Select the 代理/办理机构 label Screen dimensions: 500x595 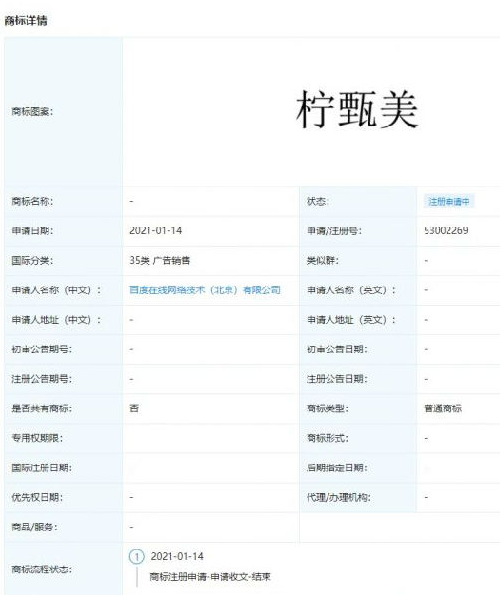click(x=338, y=497)
